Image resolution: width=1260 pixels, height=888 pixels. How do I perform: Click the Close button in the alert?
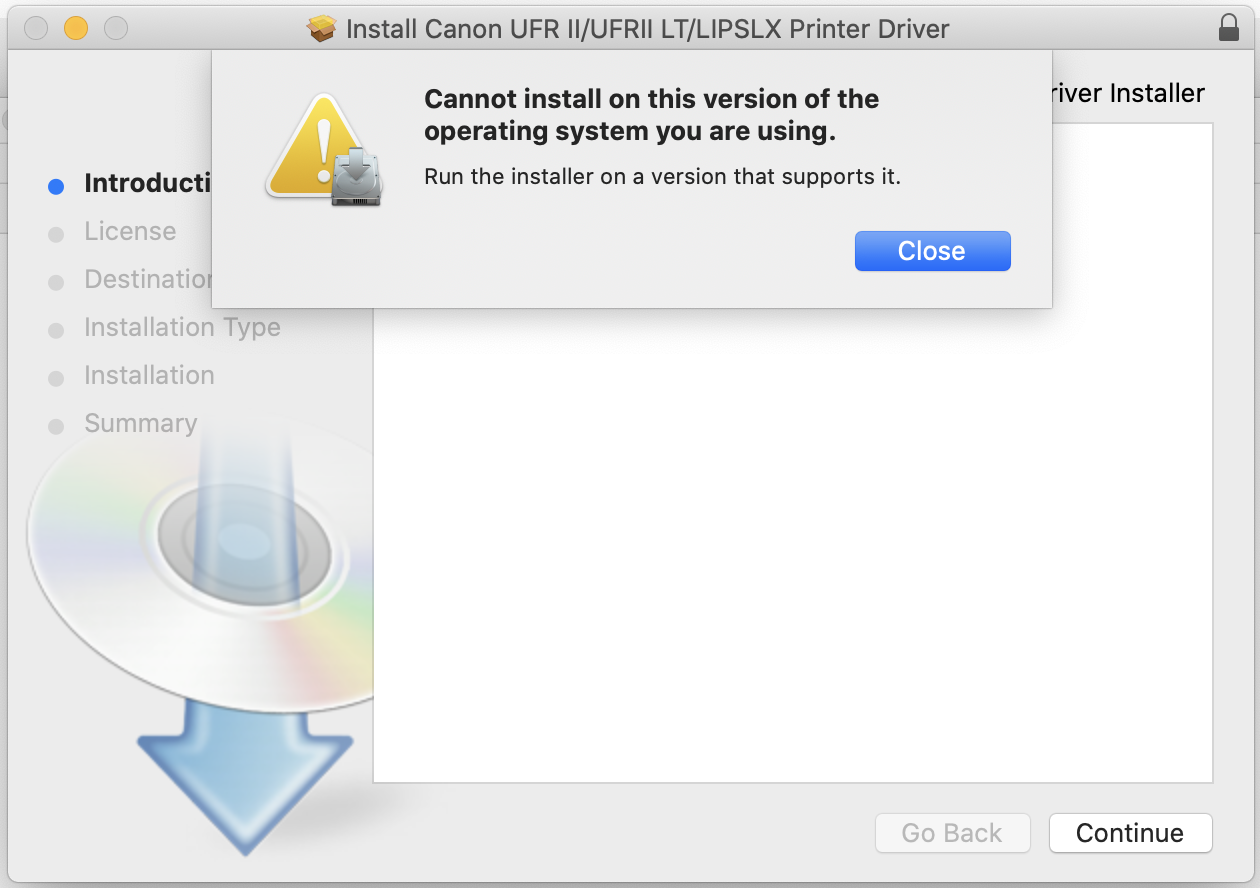tap(932, 251)
